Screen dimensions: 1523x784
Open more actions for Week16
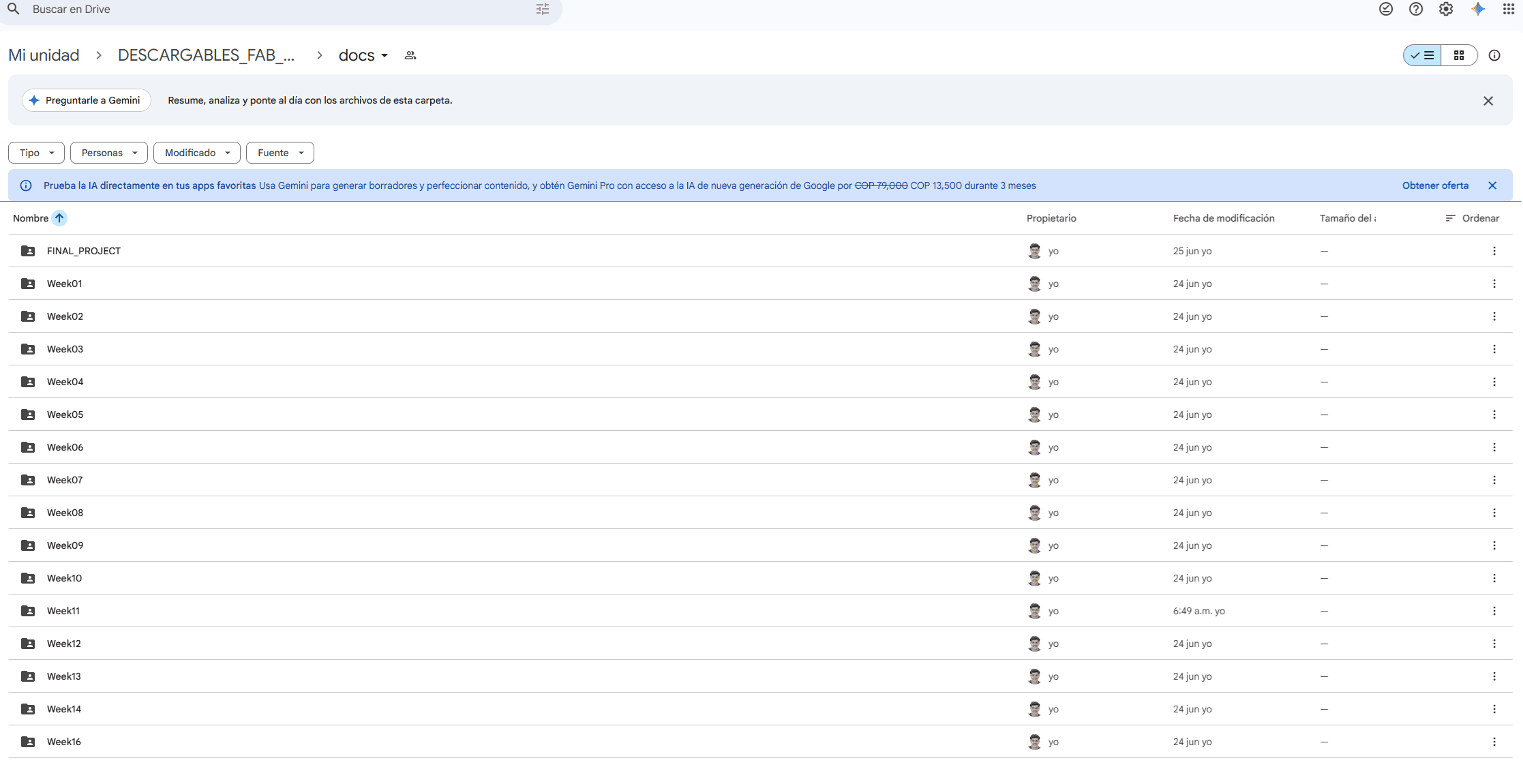(x=1494, y=742)
